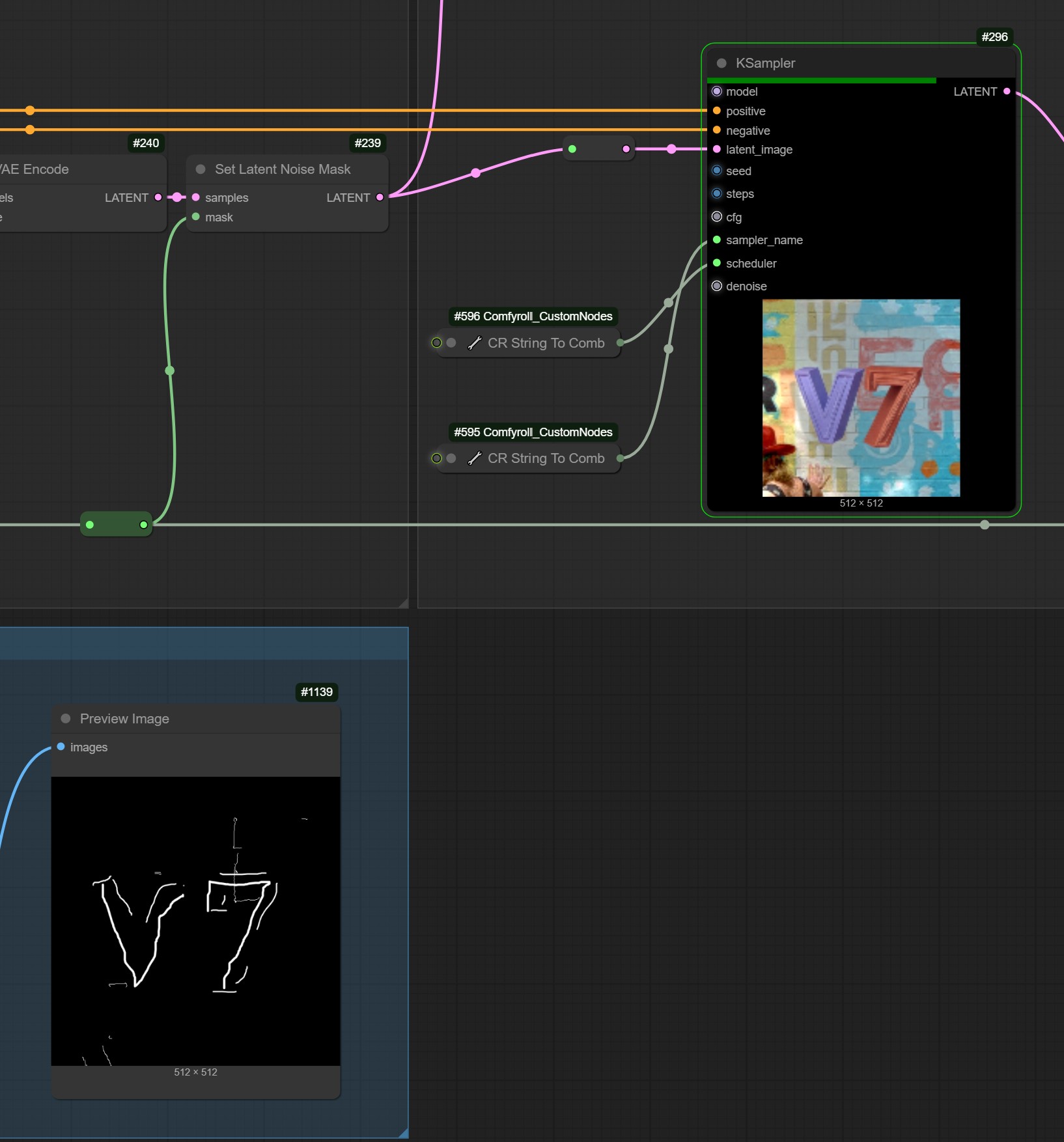The width and height of the screenshot is (1064, 1142).
Task: Click the Set Latent Noise Mask LATENT output
Action: pos(380,197)
